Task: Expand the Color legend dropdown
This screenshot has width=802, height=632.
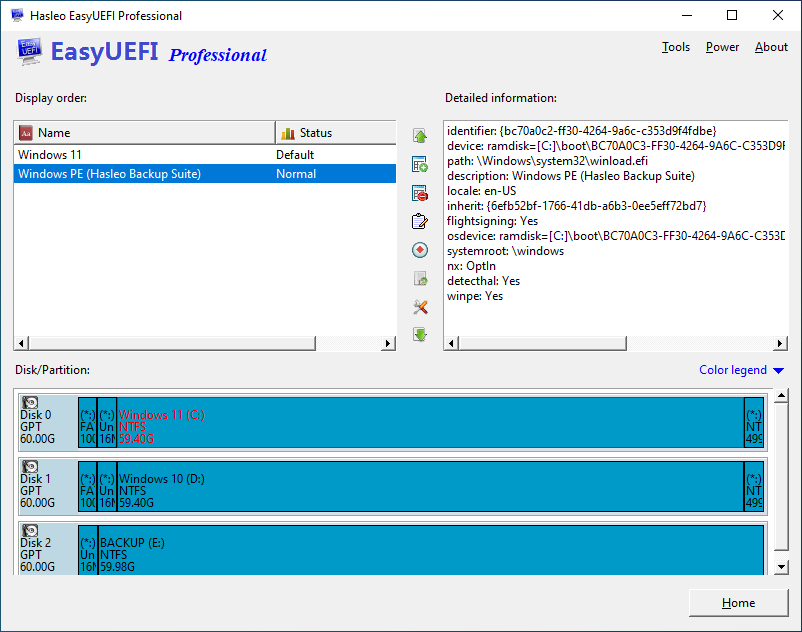Action: tap(741, 370)
